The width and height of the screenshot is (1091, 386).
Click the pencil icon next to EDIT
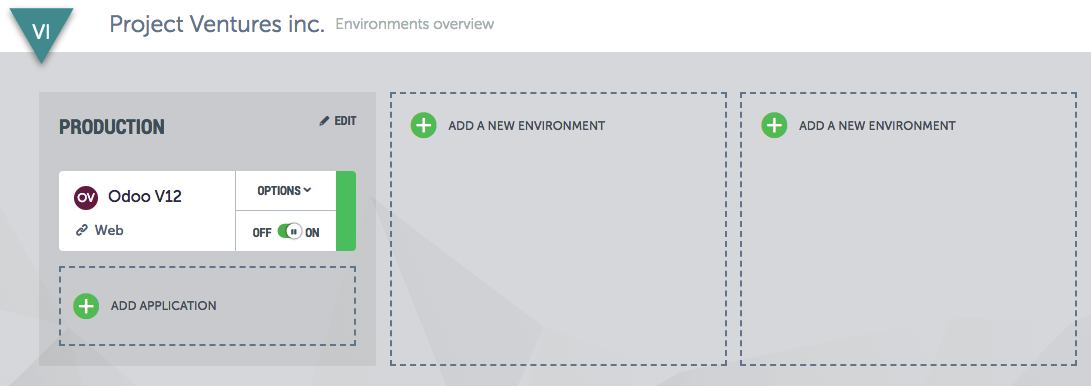(324, 121)
